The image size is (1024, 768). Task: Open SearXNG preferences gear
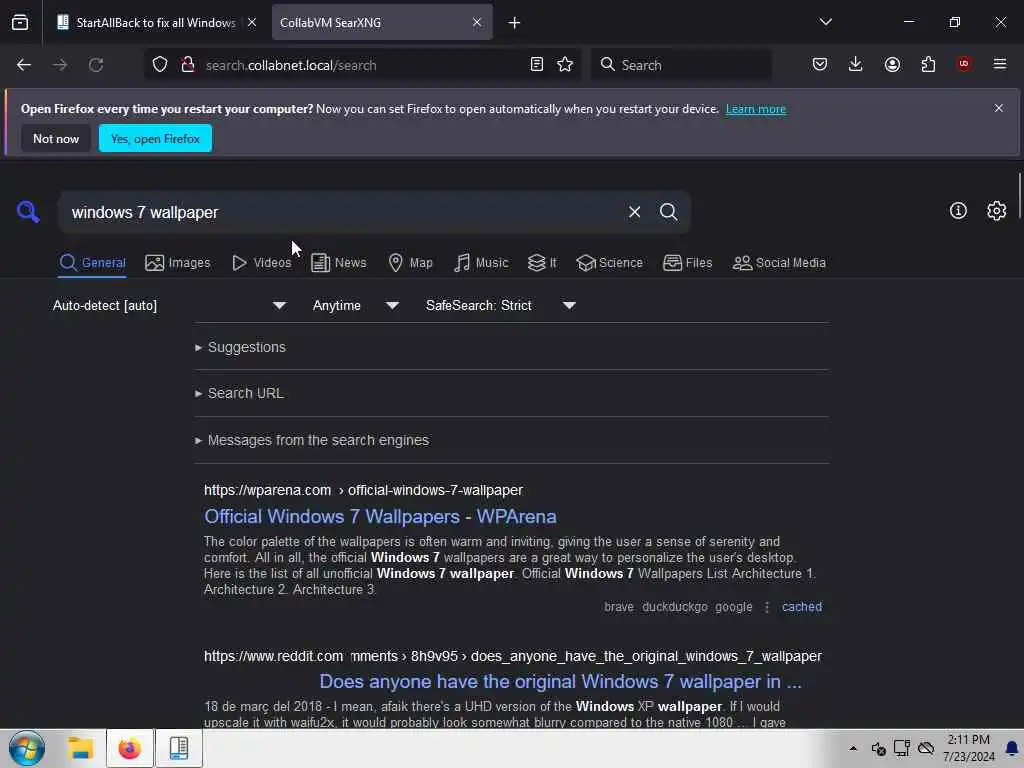click(997, 210)
